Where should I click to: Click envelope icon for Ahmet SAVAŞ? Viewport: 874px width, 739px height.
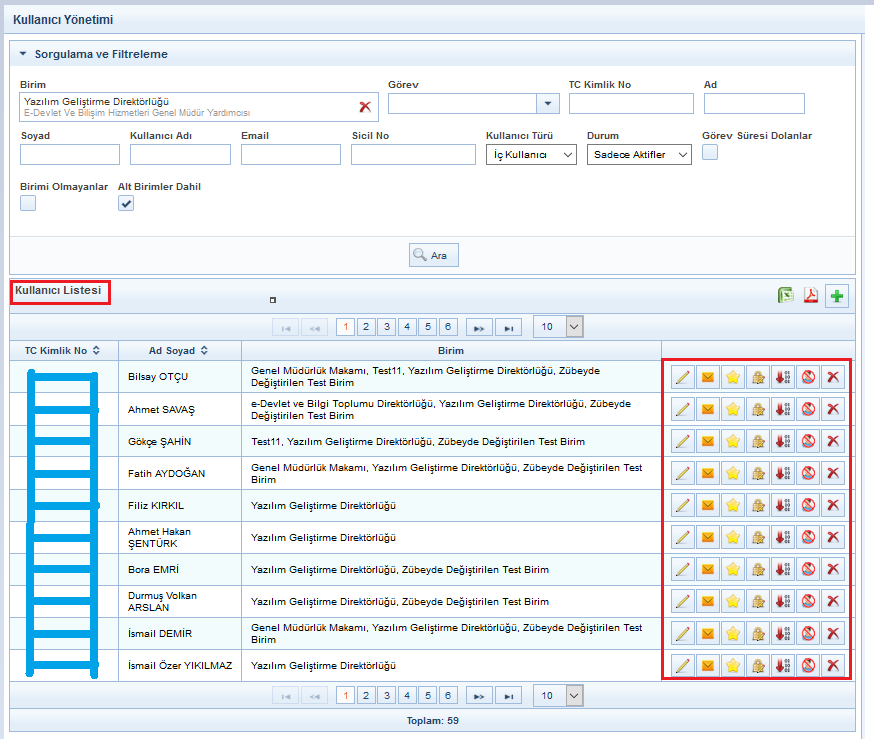point(708,409)
